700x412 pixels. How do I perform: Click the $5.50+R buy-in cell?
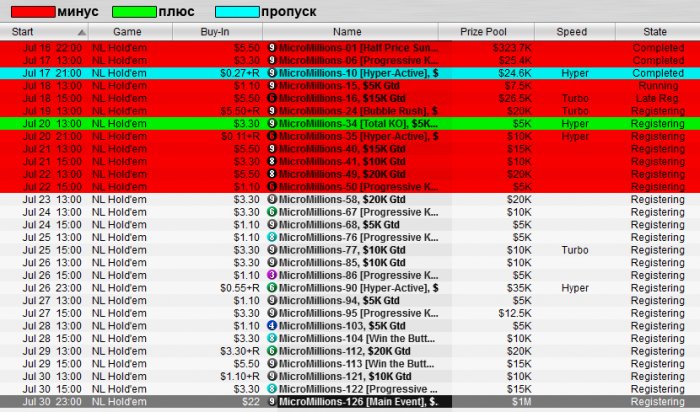point(240,111)
